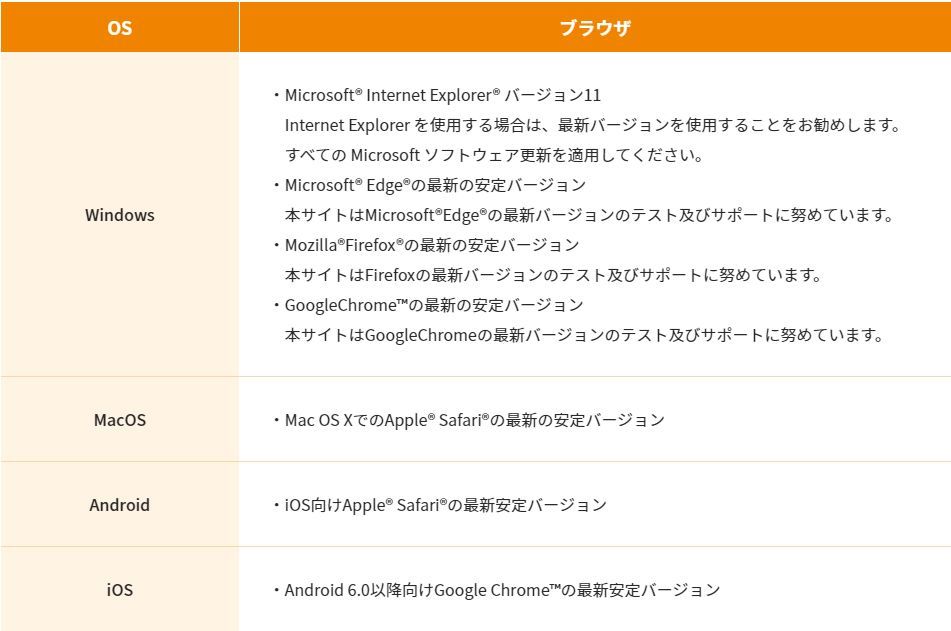This screenshot has width=951, height=631.
Task: Select the MacOS row label cell
Action: 119,420
